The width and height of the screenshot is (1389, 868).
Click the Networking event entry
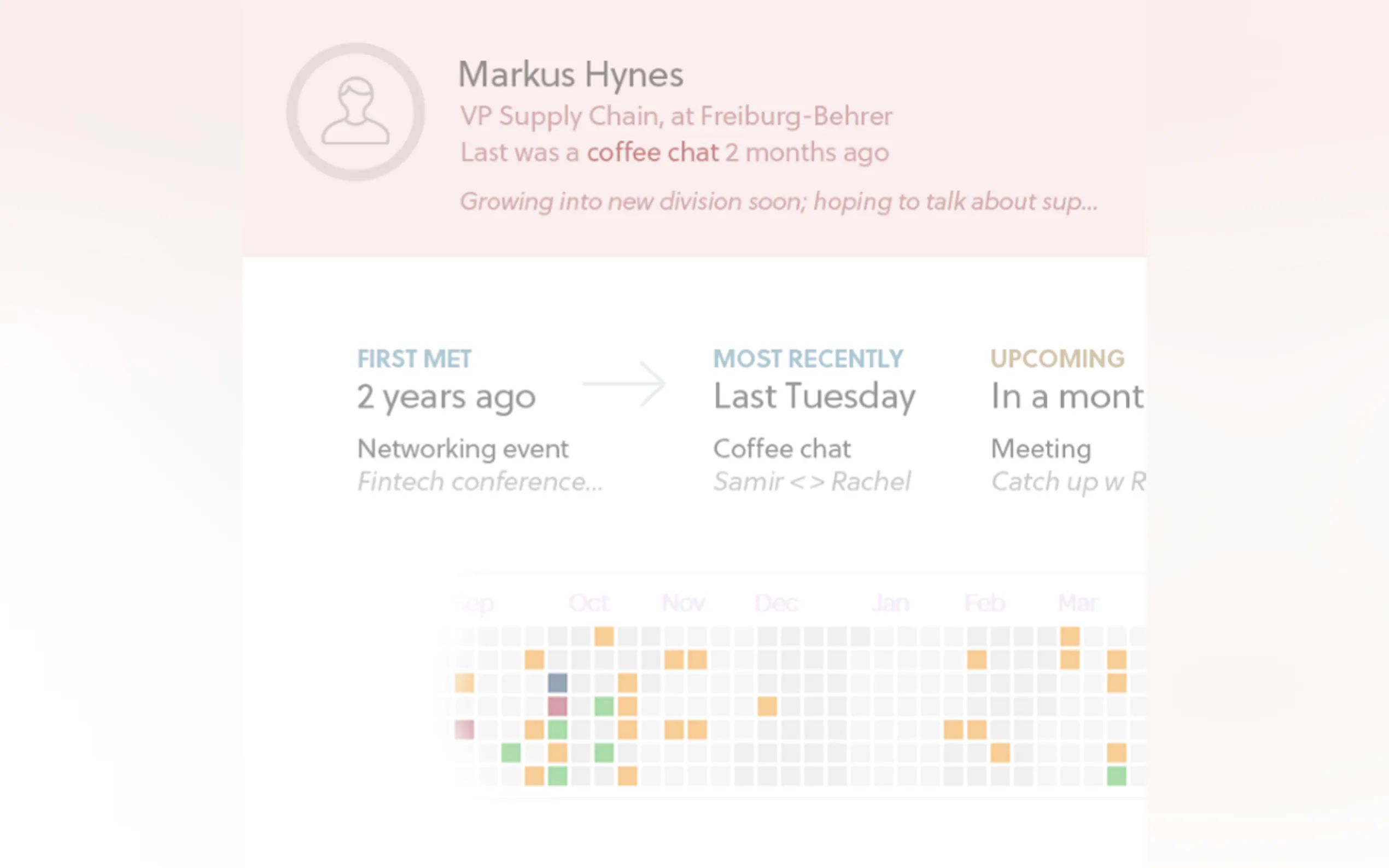[x=463, y=448]
